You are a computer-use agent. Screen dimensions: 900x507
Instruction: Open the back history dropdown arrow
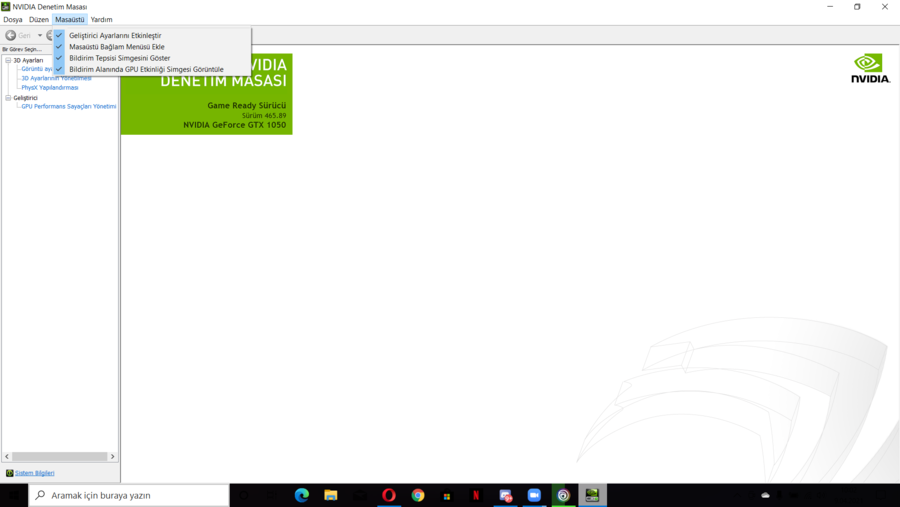click(40, 36)
